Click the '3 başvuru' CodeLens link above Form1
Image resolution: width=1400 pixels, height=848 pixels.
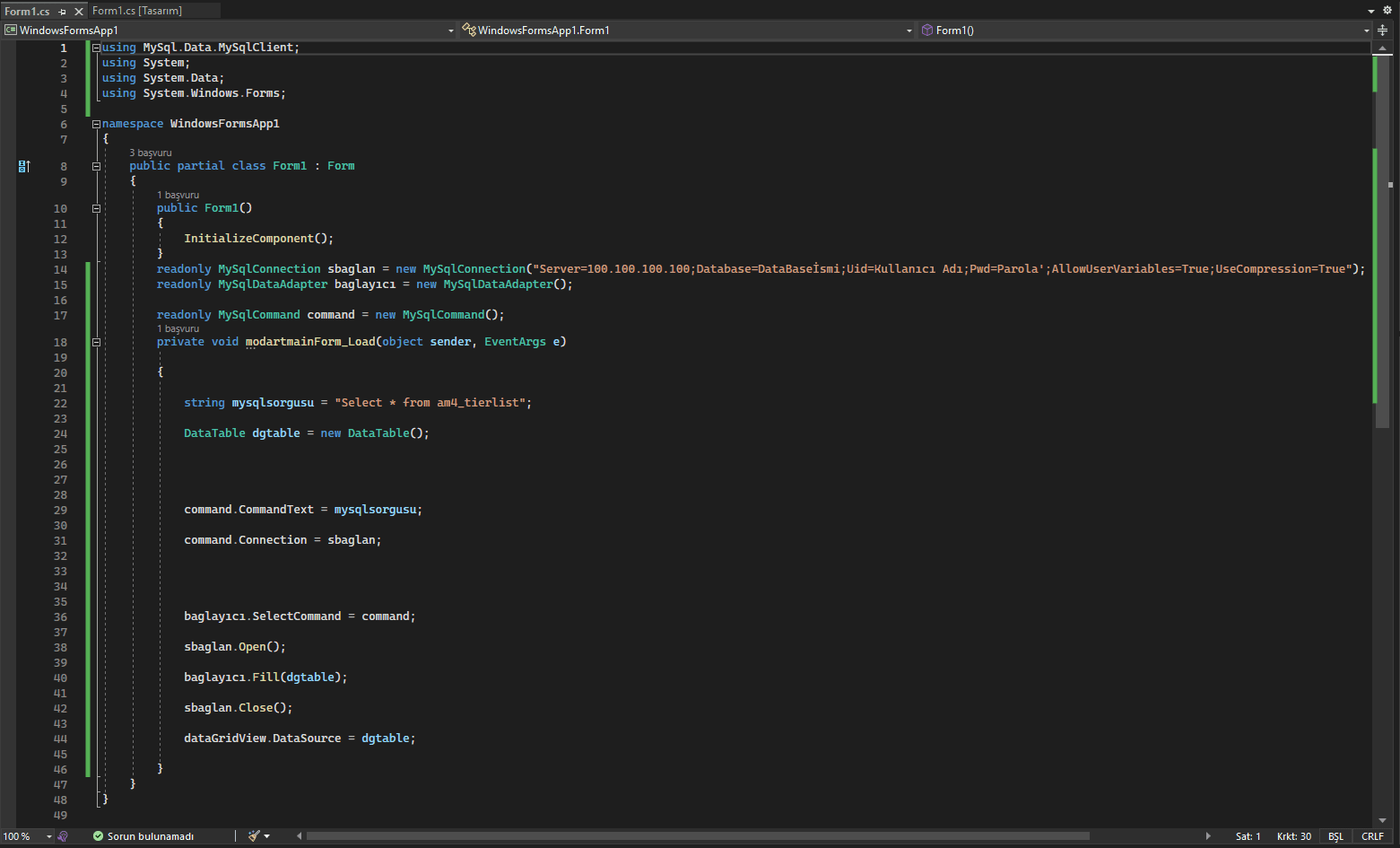tap(150, 152)
